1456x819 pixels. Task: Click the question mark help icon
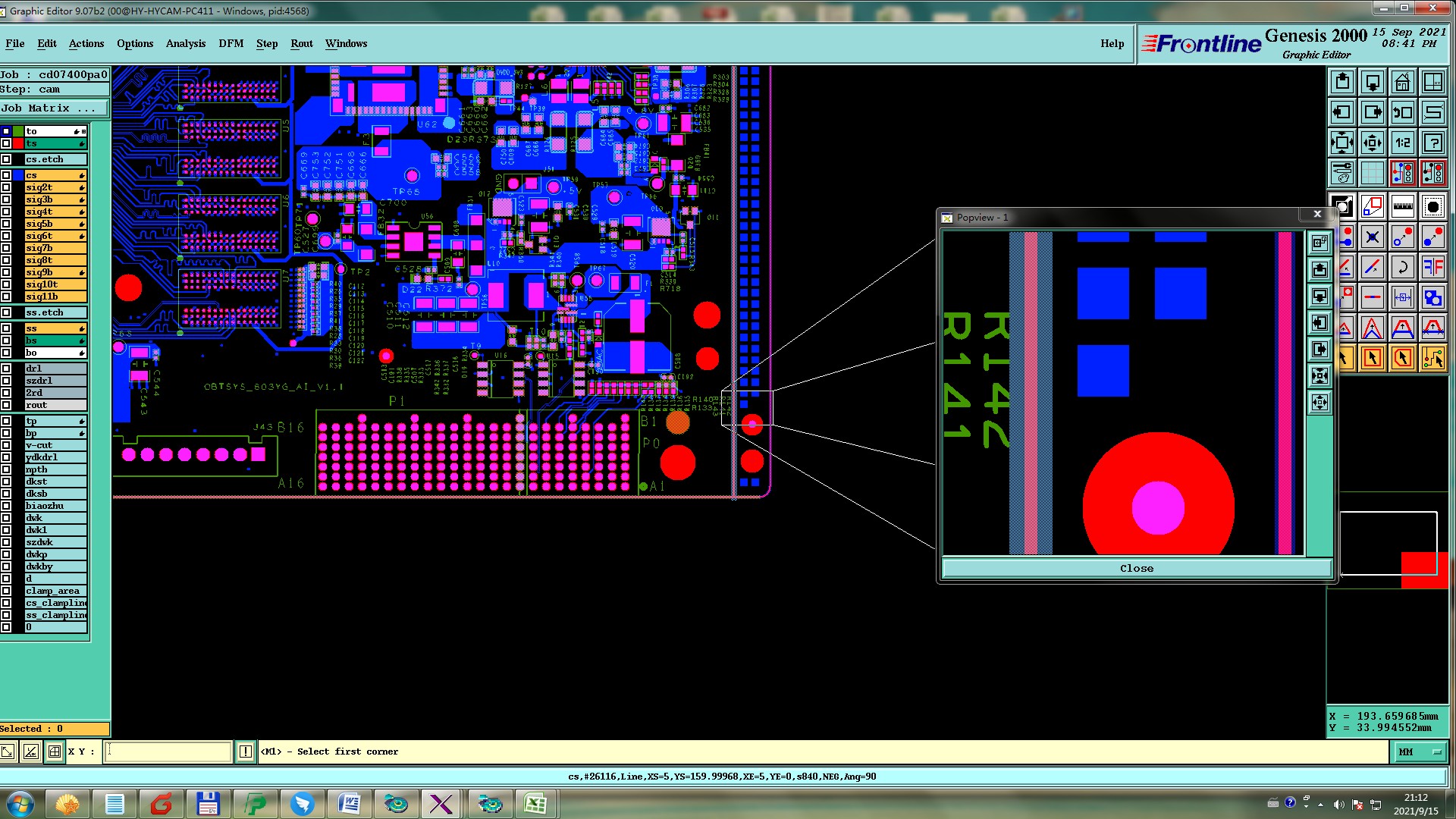click(x=1432, y=143)
